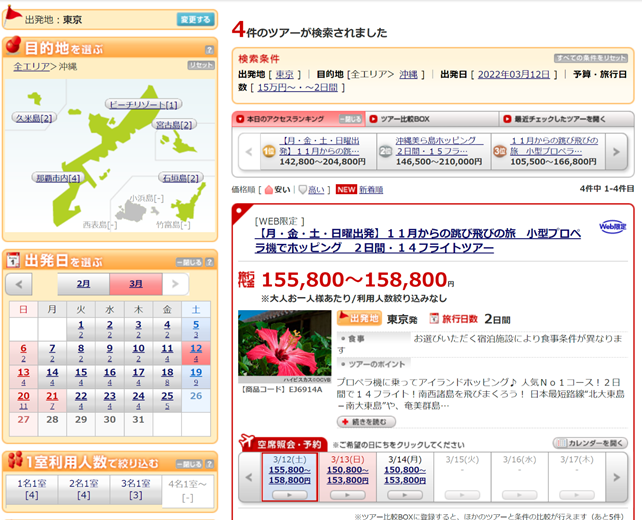Reset all conditions with すべての条件をリセット
The width and height of the screenshot is (642, 520).
point(590,59)
